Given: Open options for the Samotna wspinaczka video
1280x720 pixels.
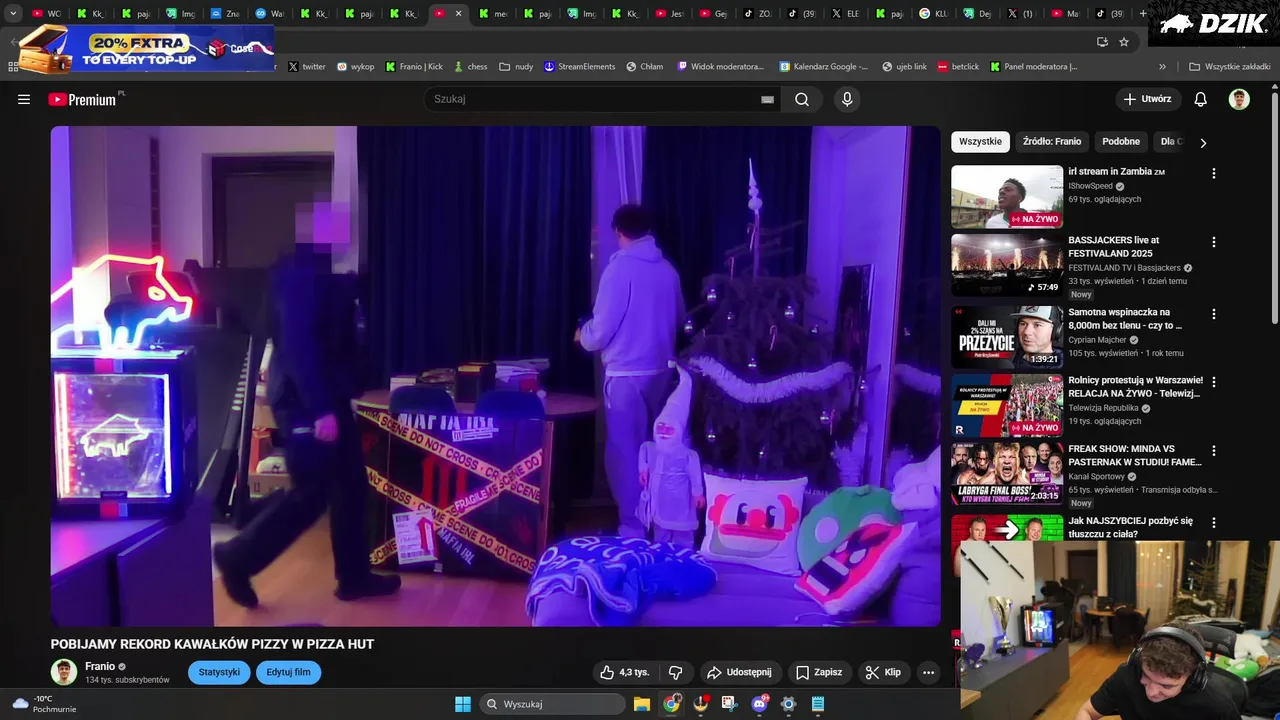Looking at the screenshot, I should [x=1214, y=313].
